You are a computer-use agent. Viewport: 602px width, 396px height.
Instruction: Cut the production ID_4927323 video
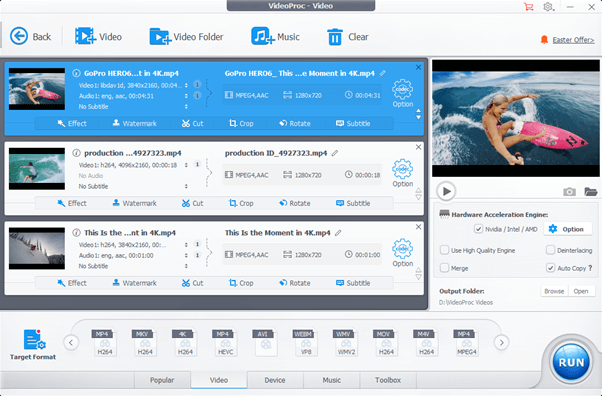pos(192,203)
